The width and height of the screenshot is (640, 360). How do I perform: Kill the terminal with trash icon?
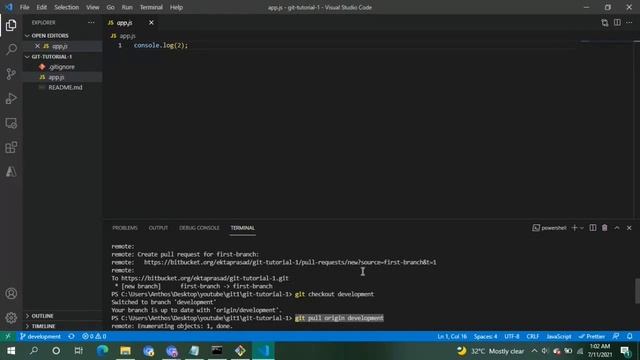click(x=604, y=228)
